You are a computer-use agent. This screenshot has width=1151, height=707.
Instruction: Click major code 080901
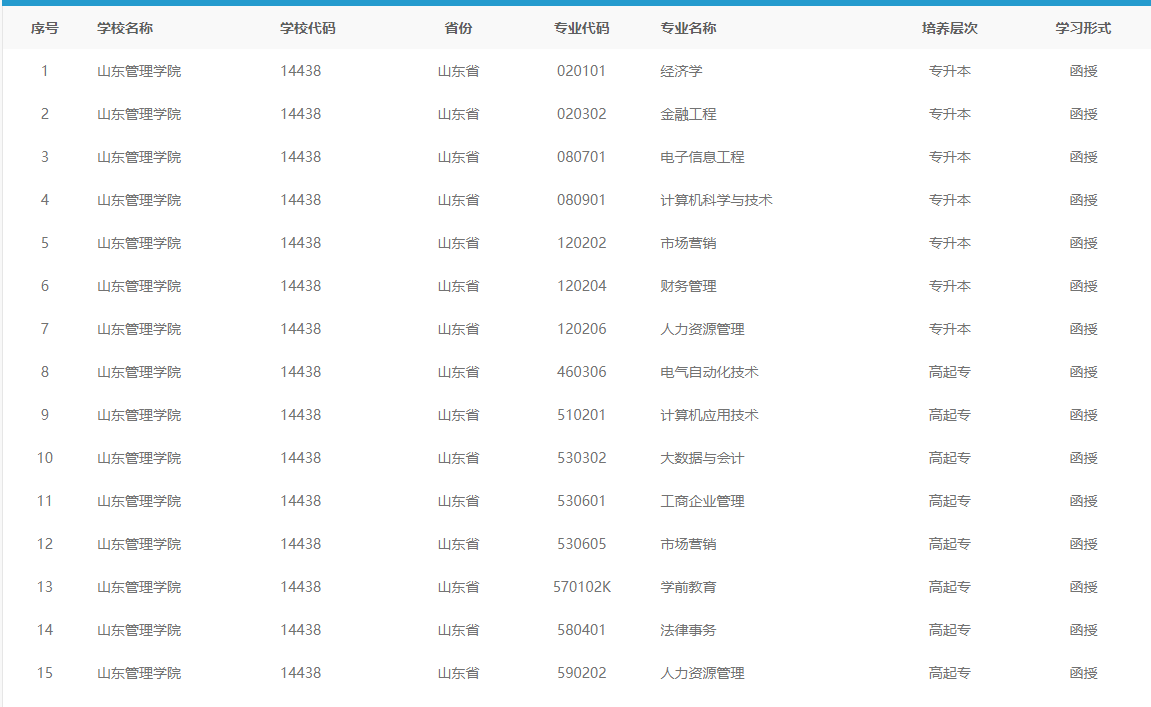tap(581, 200)
